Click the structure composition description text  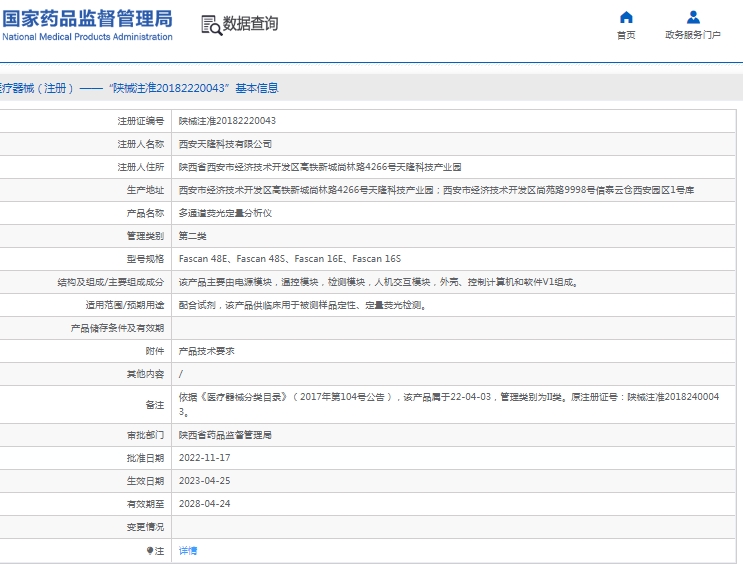click(x=378, y=282)
